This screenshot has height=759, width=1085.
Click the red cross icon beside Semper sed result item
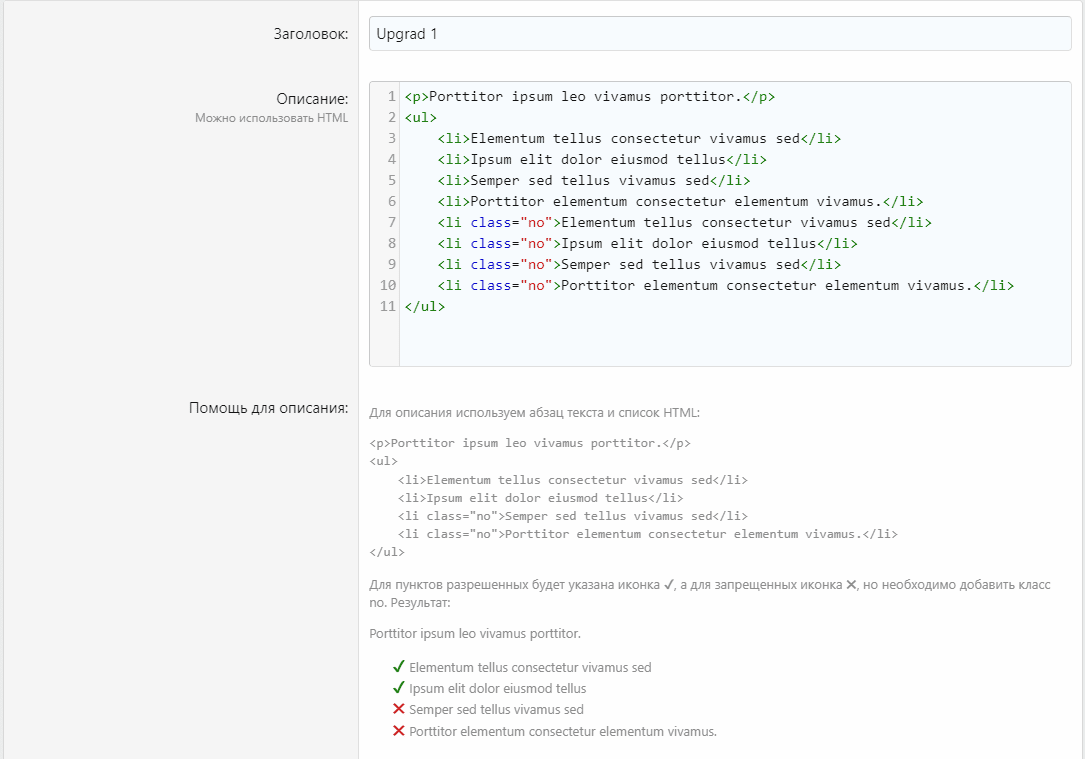(x=398, y=710)
